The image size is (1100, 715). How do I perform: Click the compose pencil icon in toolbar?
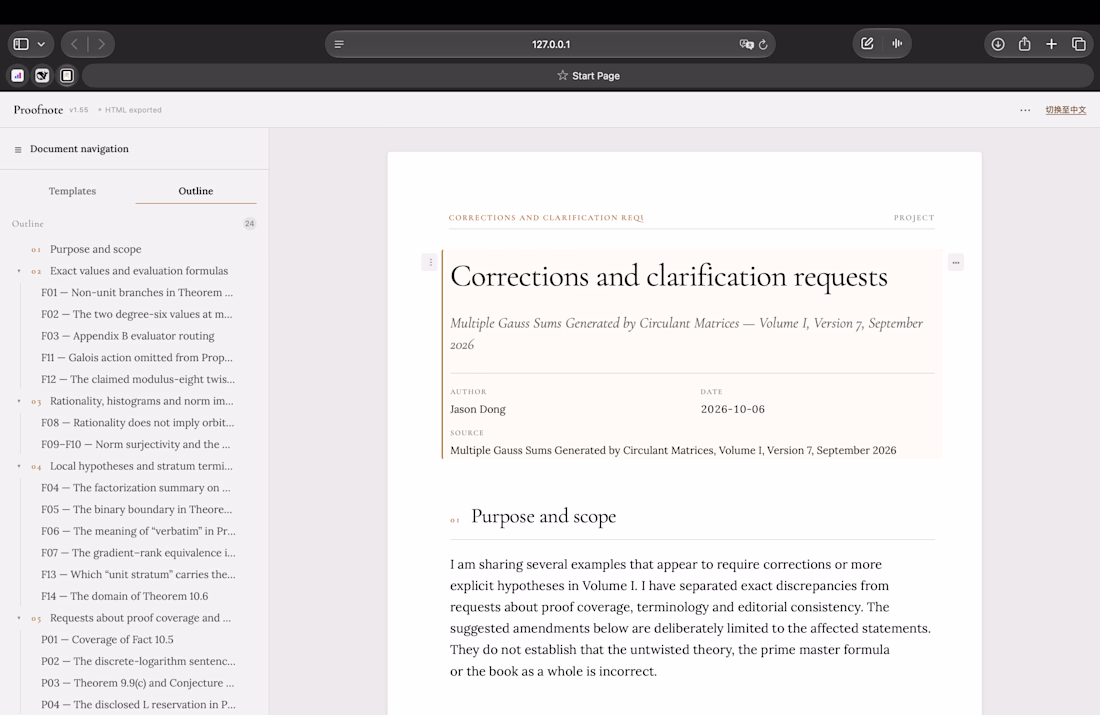tap(867, 44)
